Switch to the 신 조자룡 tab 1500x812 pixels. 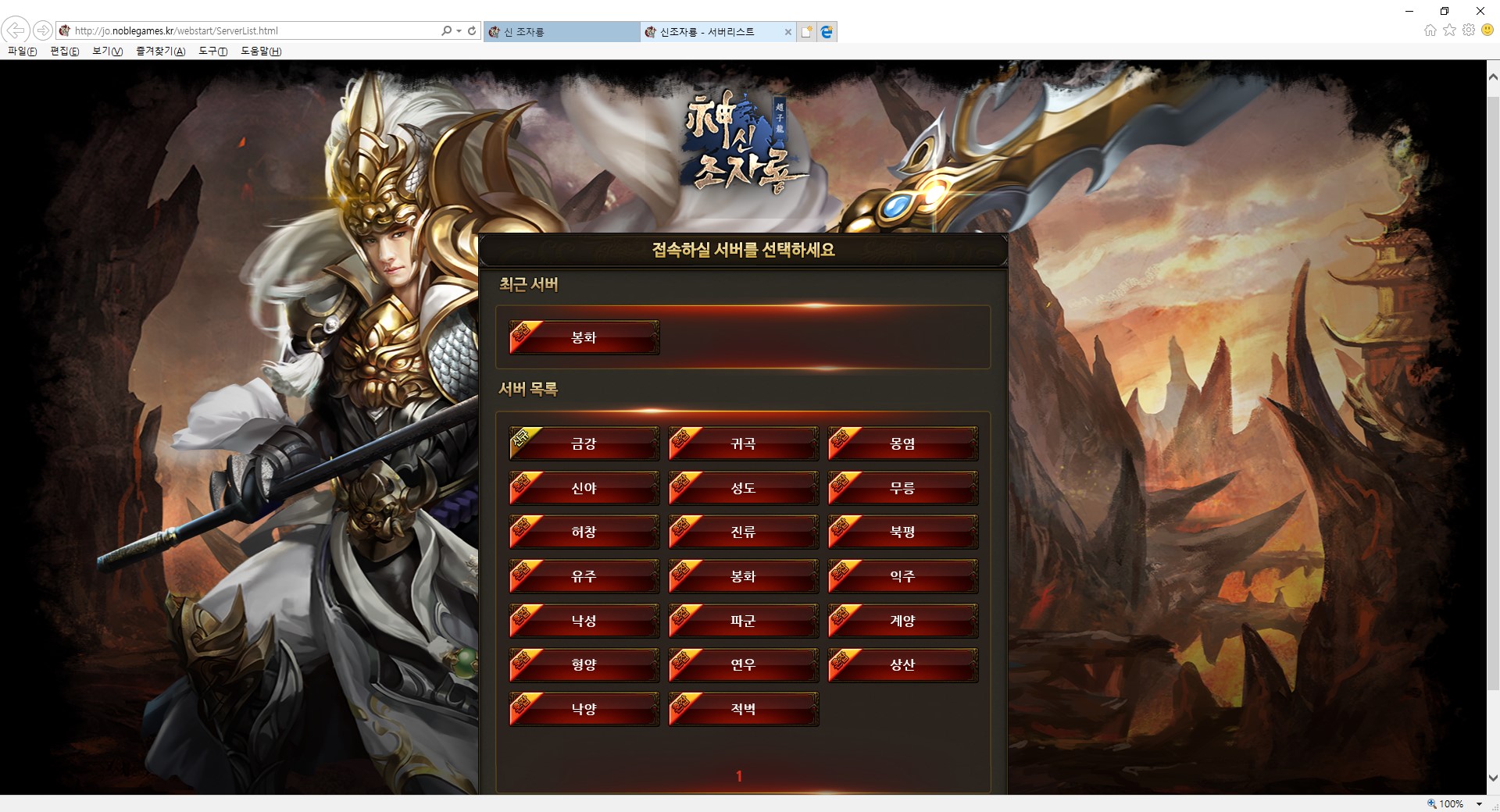pos(562,31)
